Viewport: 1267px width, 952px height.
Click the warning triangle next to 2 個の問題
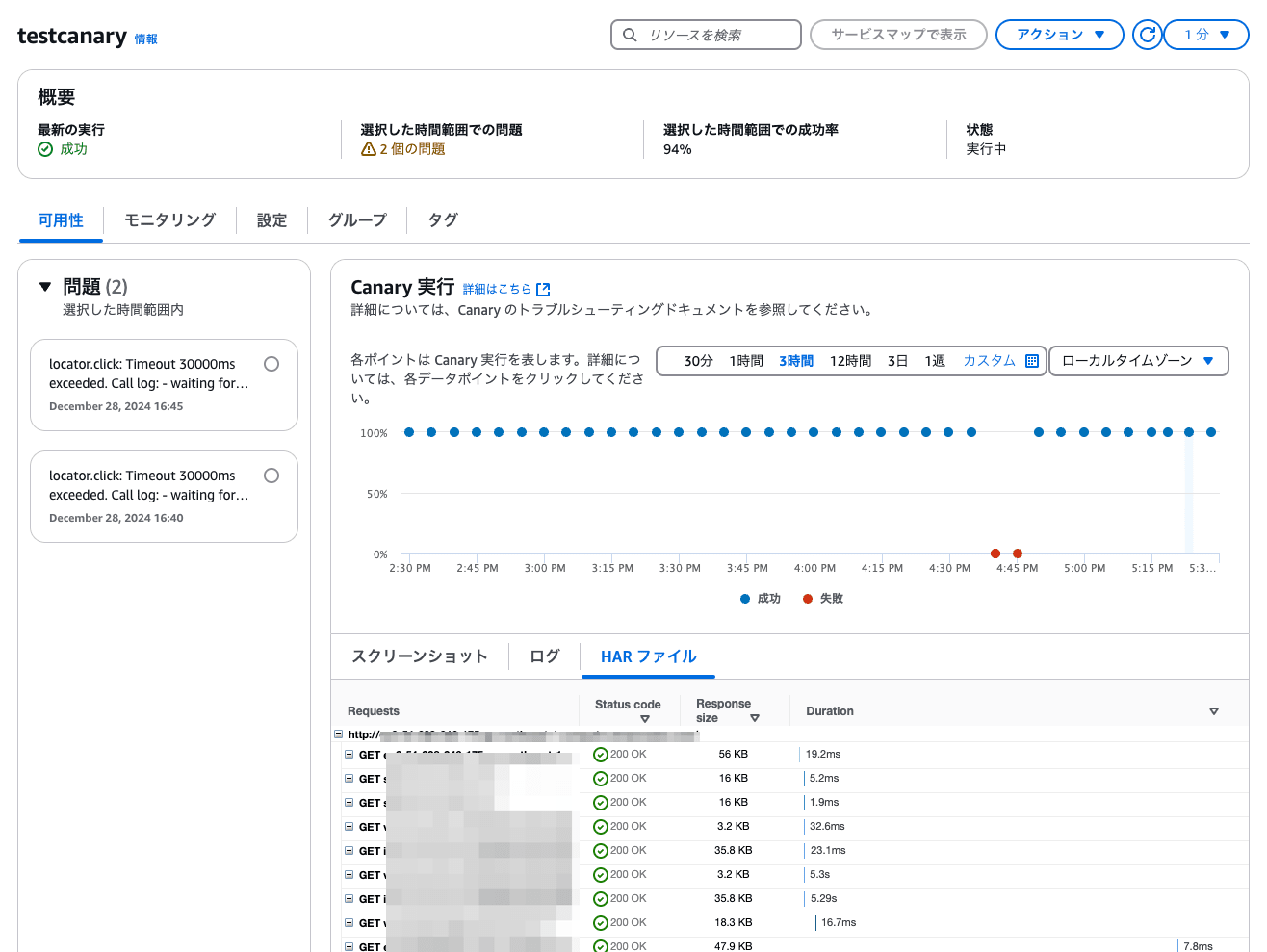point(368,149)
